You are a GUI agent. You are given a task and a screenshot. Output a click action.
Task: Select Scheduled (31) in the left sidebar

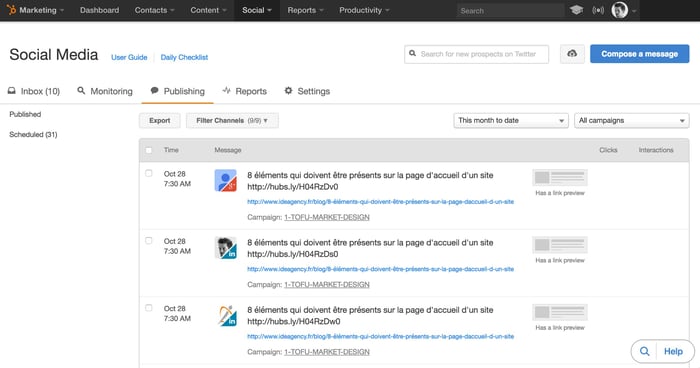click(x=33, y=134)
